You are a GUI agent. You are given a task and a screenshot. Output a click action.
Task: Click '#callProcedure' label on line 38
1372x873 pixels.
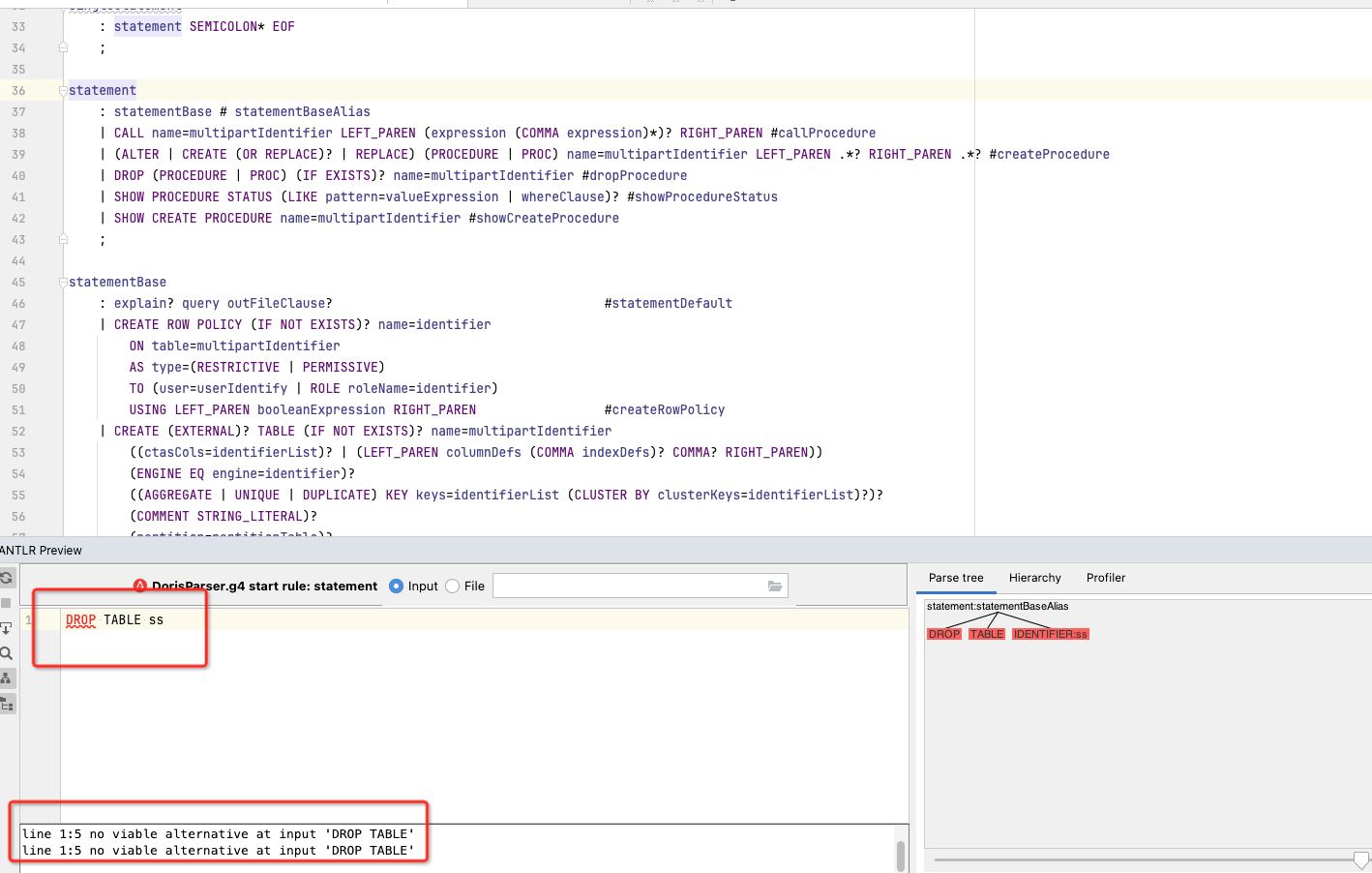[823, 134]
